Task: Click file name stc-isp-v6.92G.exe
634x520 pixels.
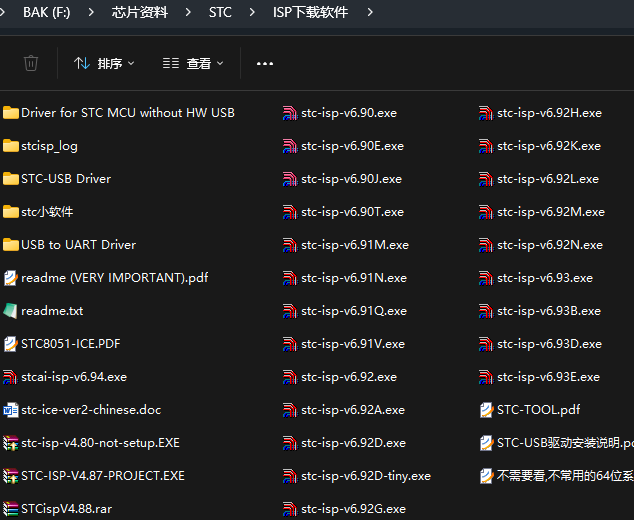Action: [x=353, y=509]
